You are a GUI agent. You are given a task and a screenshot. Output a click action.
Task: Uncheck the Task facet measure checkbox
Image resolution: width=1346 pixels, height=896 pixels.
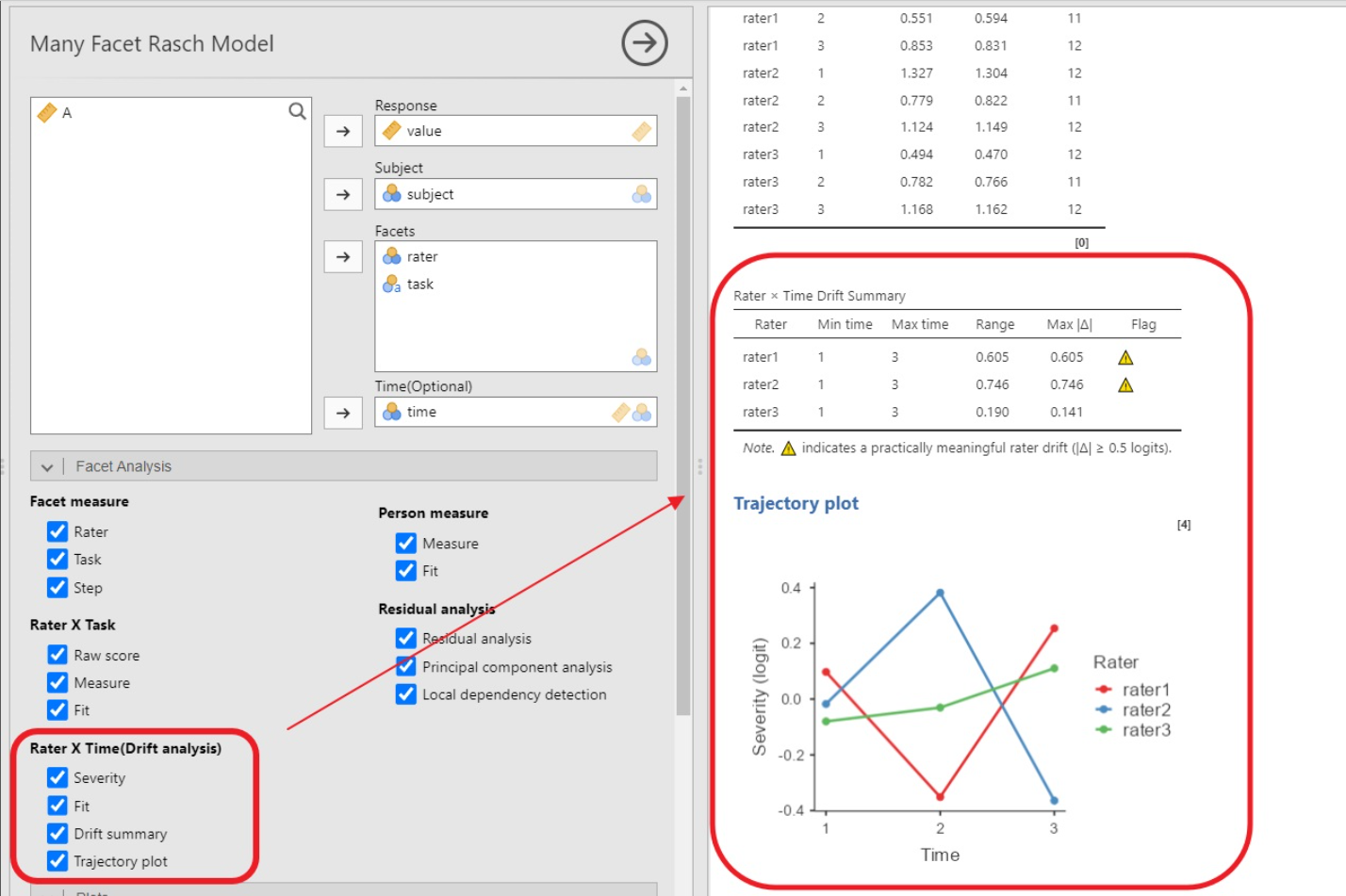[x=57, y=559]
